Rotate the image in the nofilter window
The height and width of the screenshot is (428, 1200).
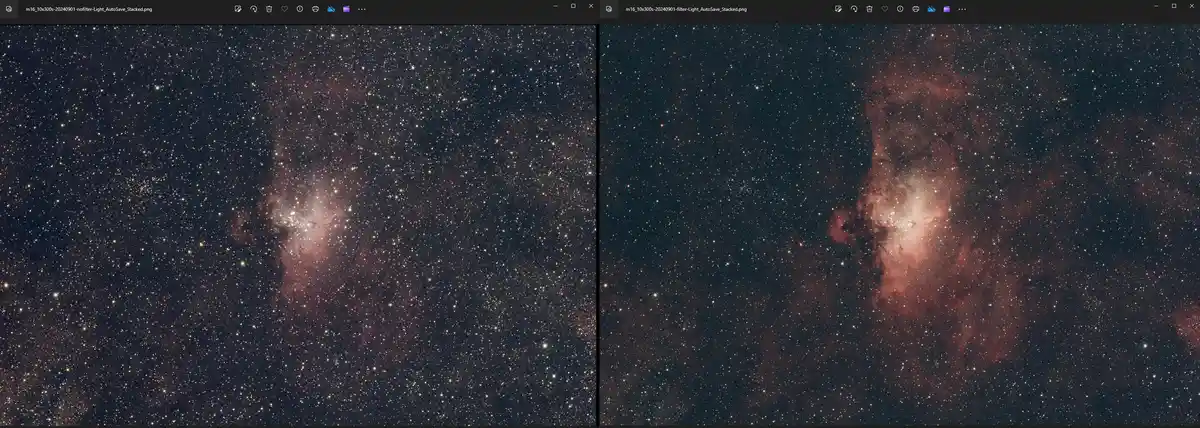coord(254,9)
